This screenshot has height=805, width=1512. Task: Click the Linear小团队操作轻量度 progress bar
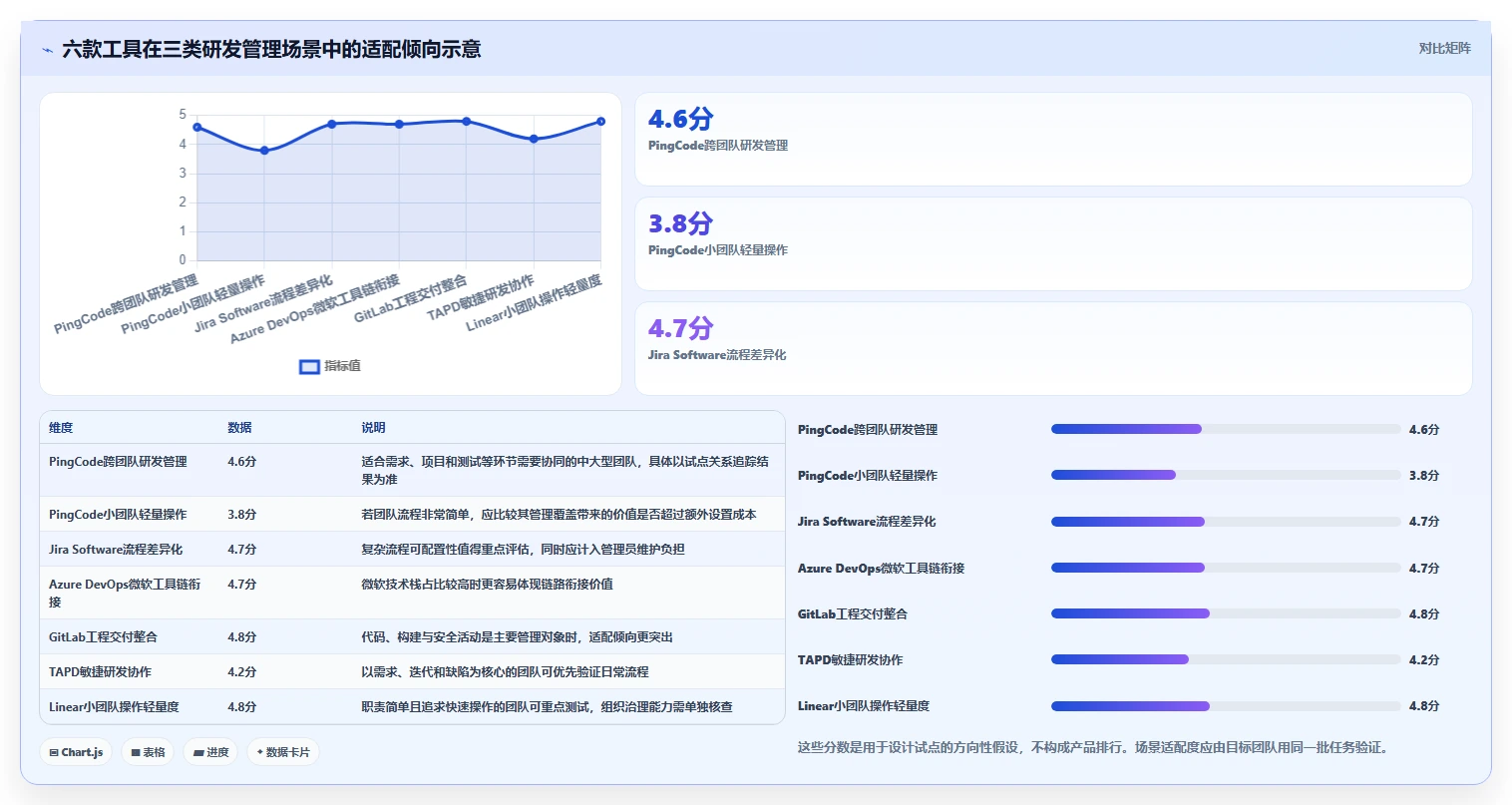(x=1226, y=706)
